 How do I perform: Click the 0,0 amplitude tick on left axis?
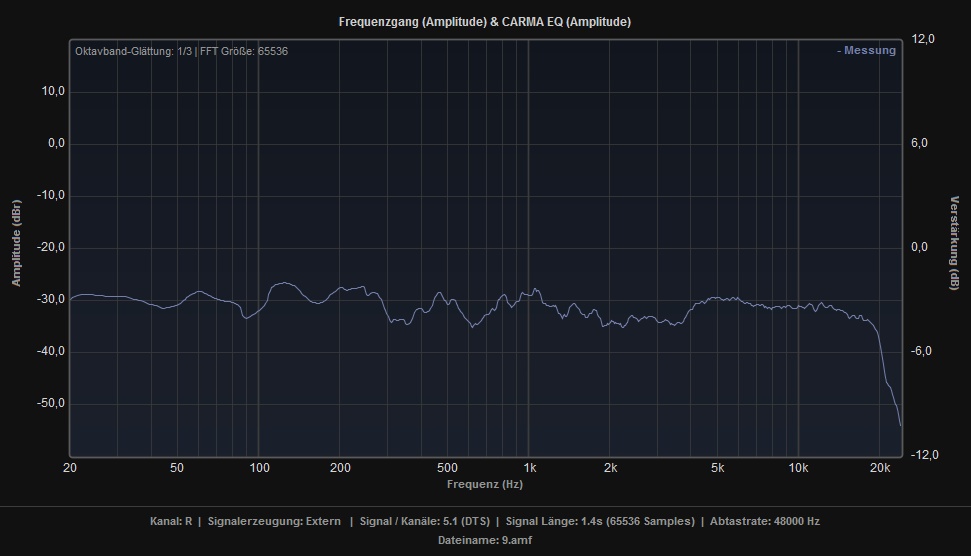(50, 143)
